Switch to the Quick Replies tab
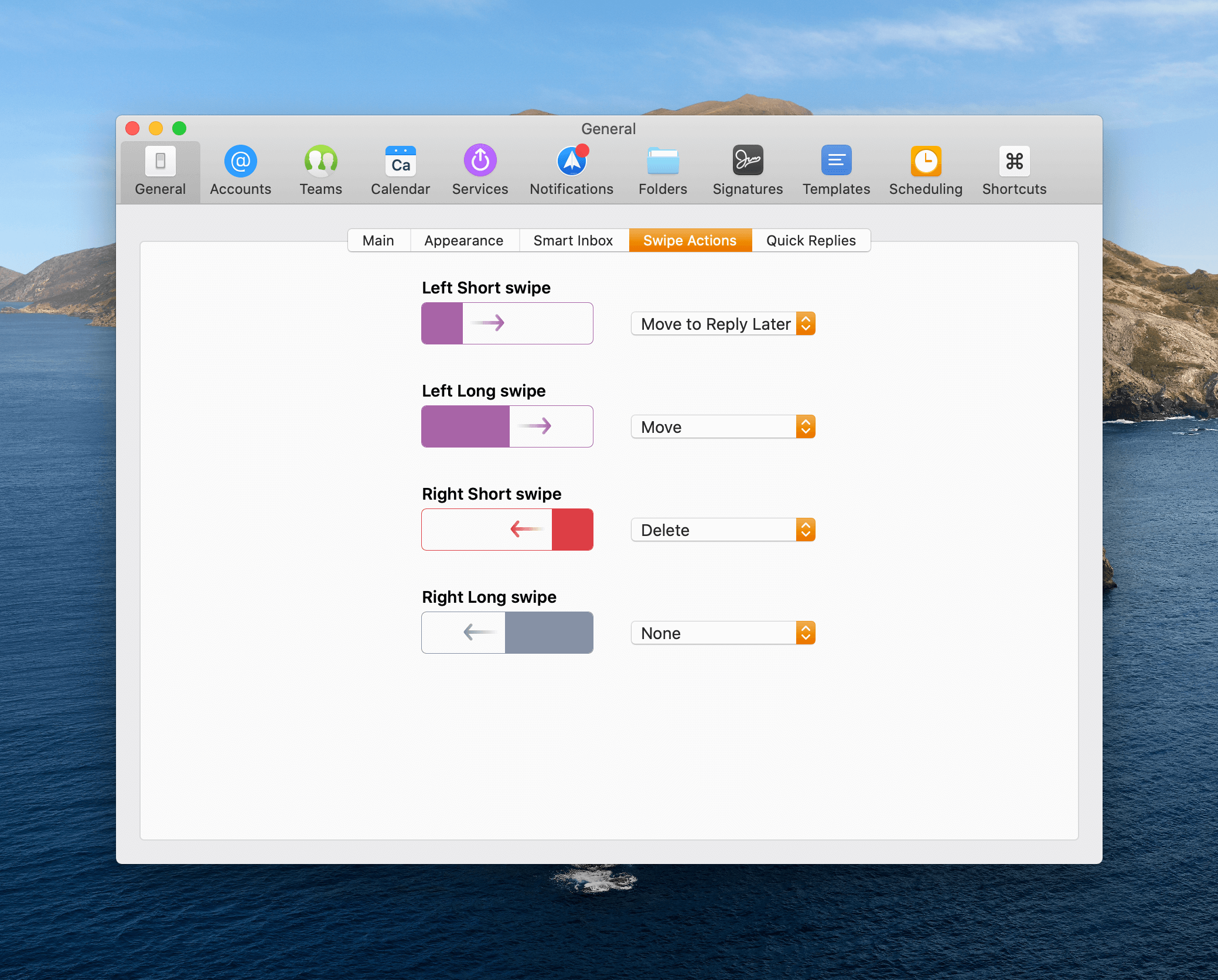Screen dimensions: 1218x980 [811, 241]
